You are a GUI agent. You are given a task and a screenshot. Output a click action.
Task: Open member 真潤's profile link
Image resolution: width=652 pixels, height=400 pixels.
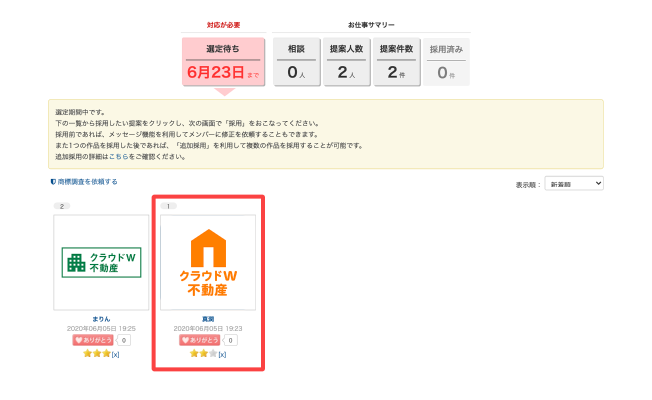click(208, 319)
